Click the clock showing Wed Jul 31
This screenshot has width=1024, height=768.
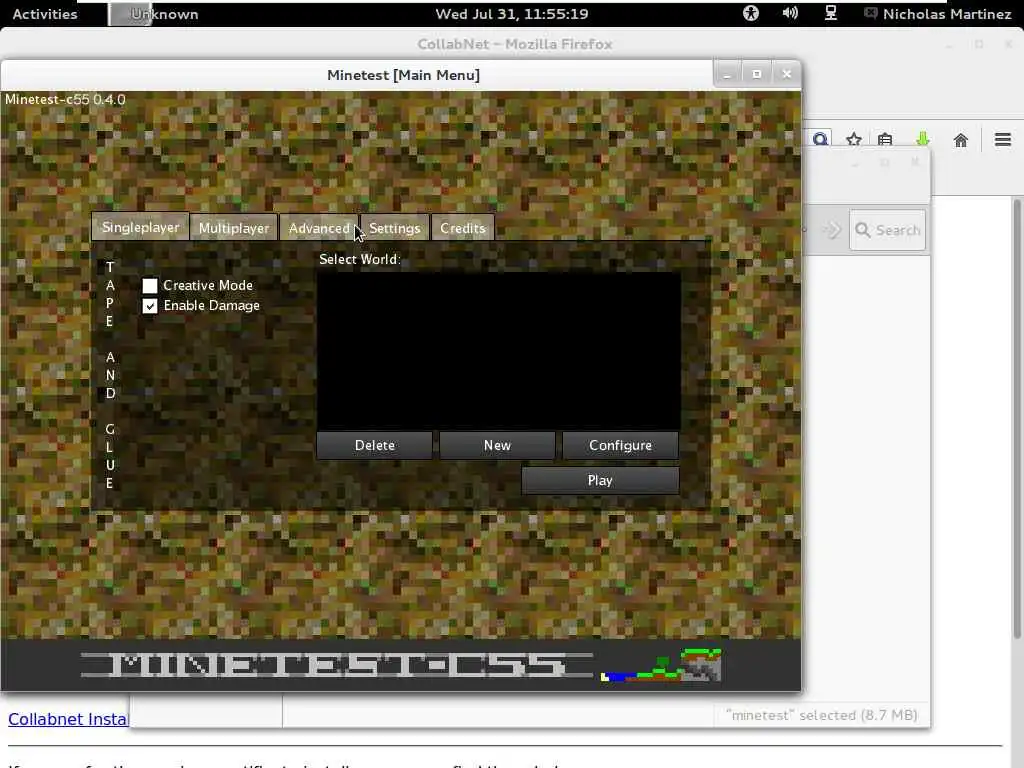[x=512, y=14]
